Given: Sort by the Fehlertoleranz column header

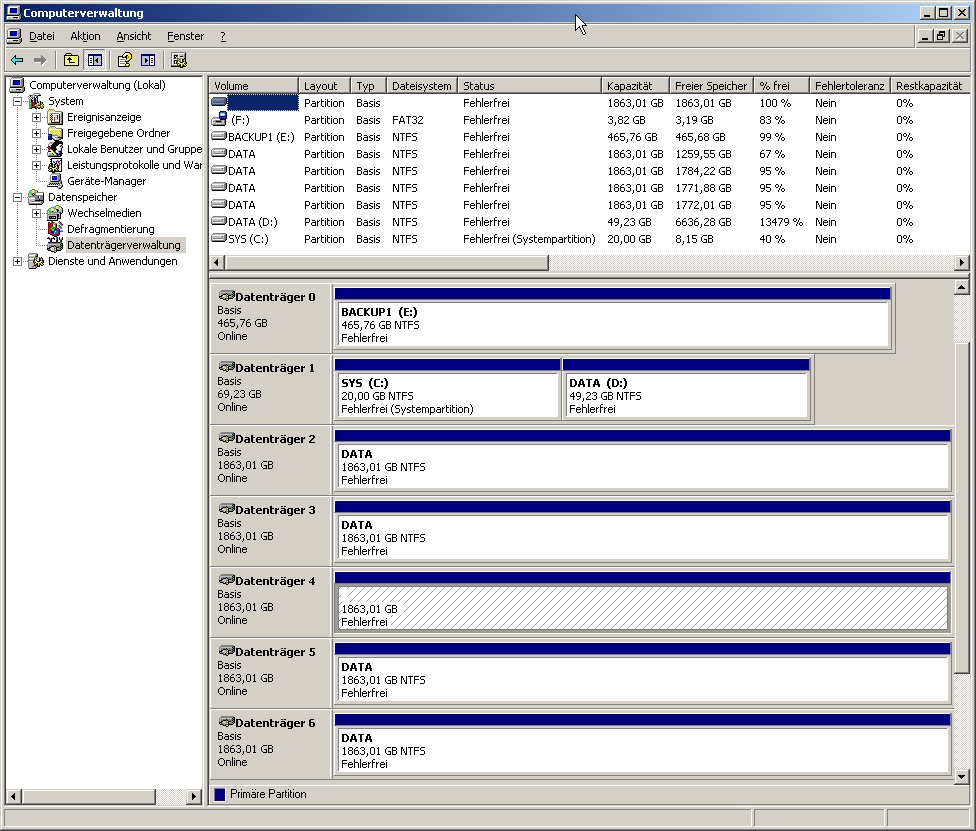Looking at the screenshot, I should [x=850, y=86].
